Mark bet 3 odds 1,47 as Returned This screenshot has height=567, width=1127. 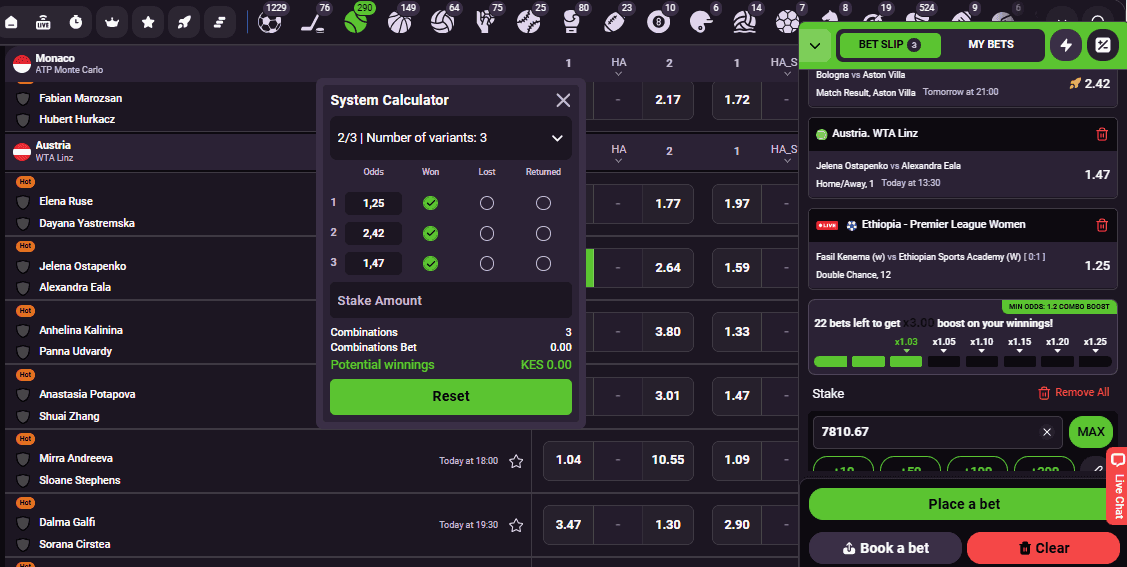coord(543,264)
